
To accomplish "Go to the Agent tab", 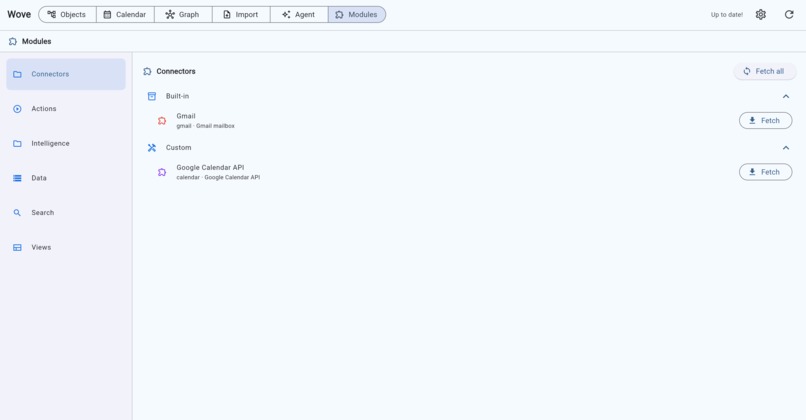I will tap(299, 14).
